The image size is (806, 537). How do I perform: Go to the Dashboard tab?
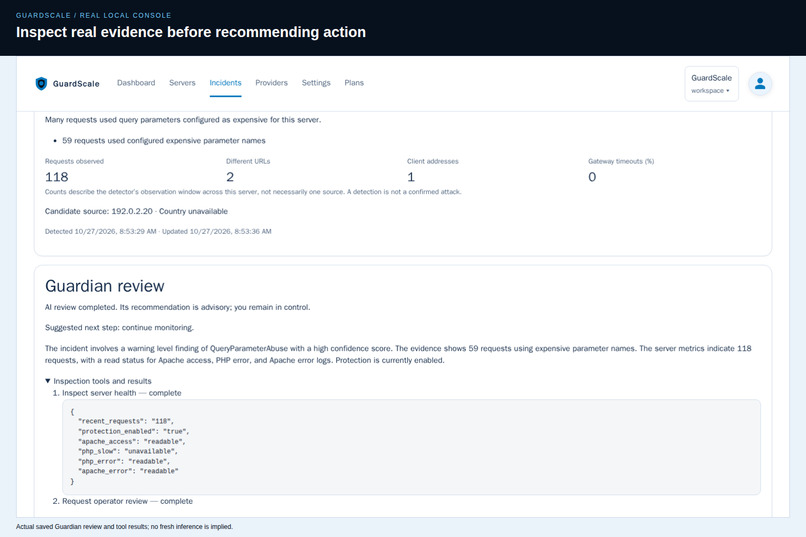pos(136,83)
